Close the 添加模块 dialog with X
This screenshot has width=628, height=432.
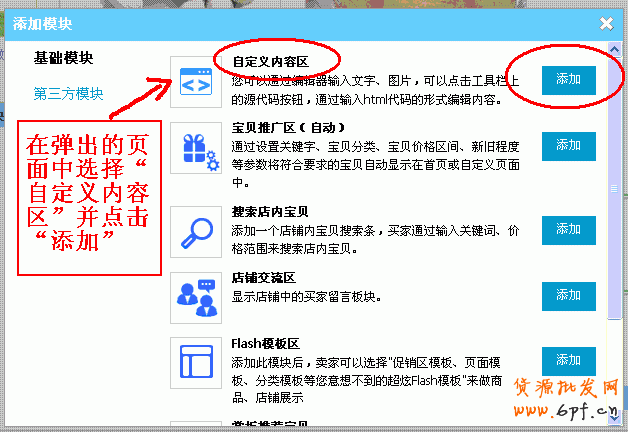pyautogui.click(x=606, y=24)
